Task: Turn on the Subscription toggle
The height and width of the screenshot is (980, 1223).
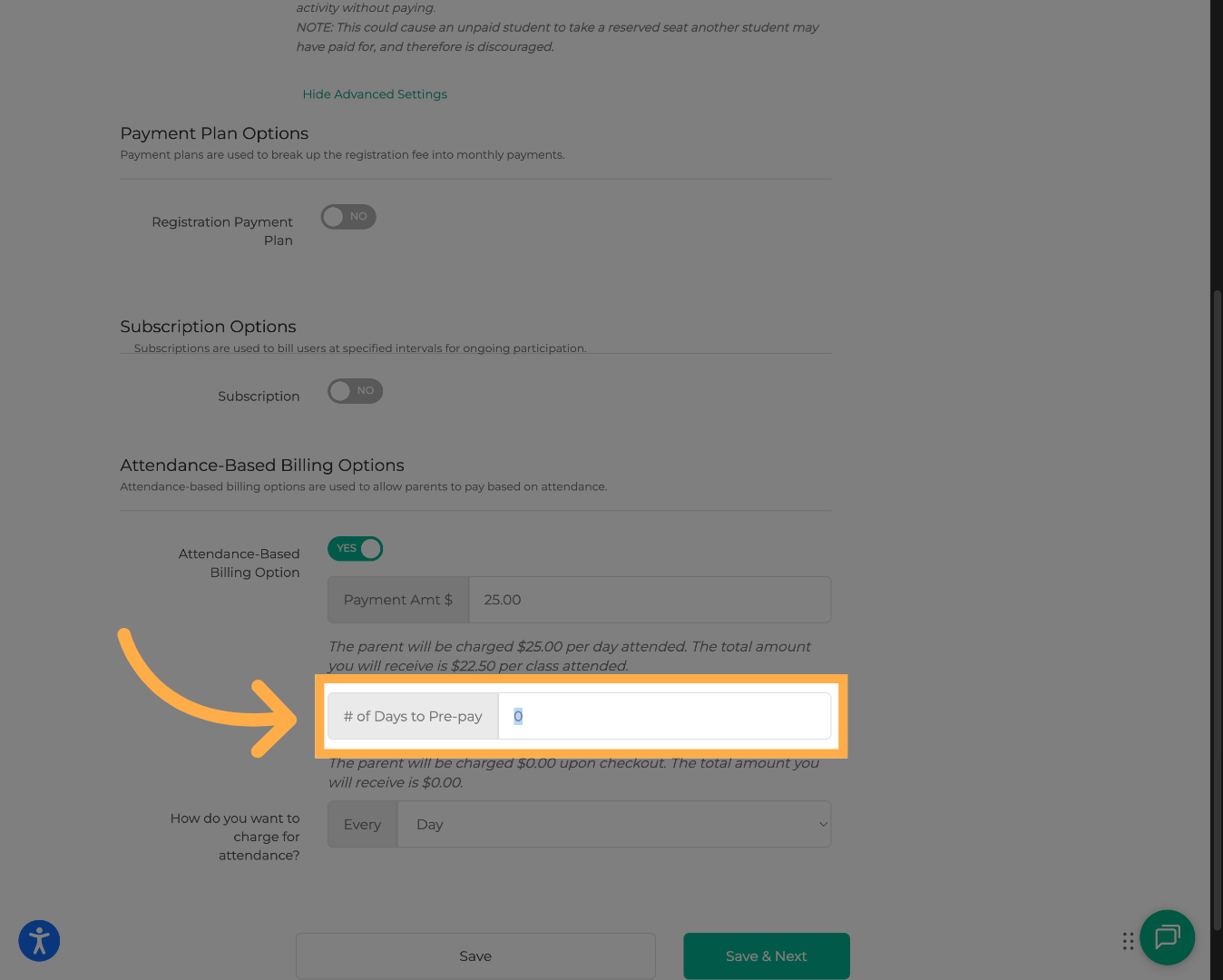Action: tap(355, 391)
